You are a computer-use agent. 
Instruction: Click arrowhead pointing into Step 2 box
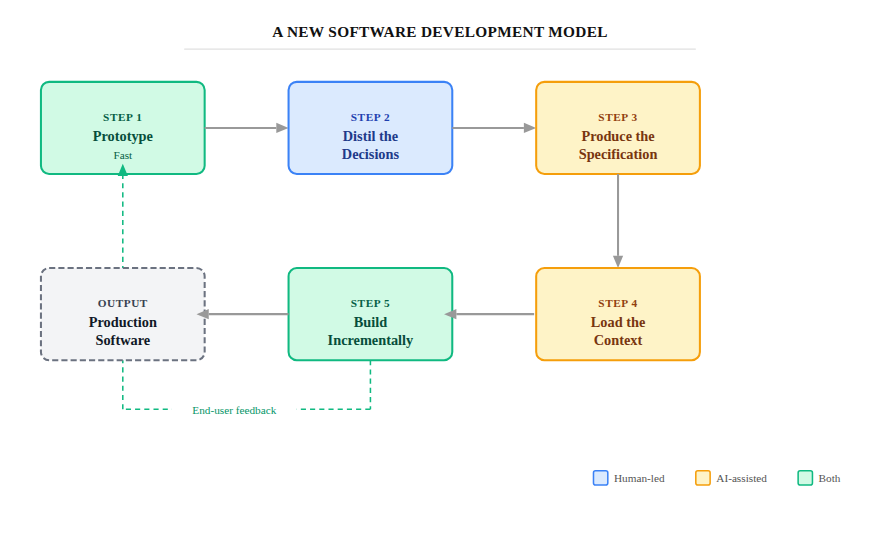click(282, 128)
